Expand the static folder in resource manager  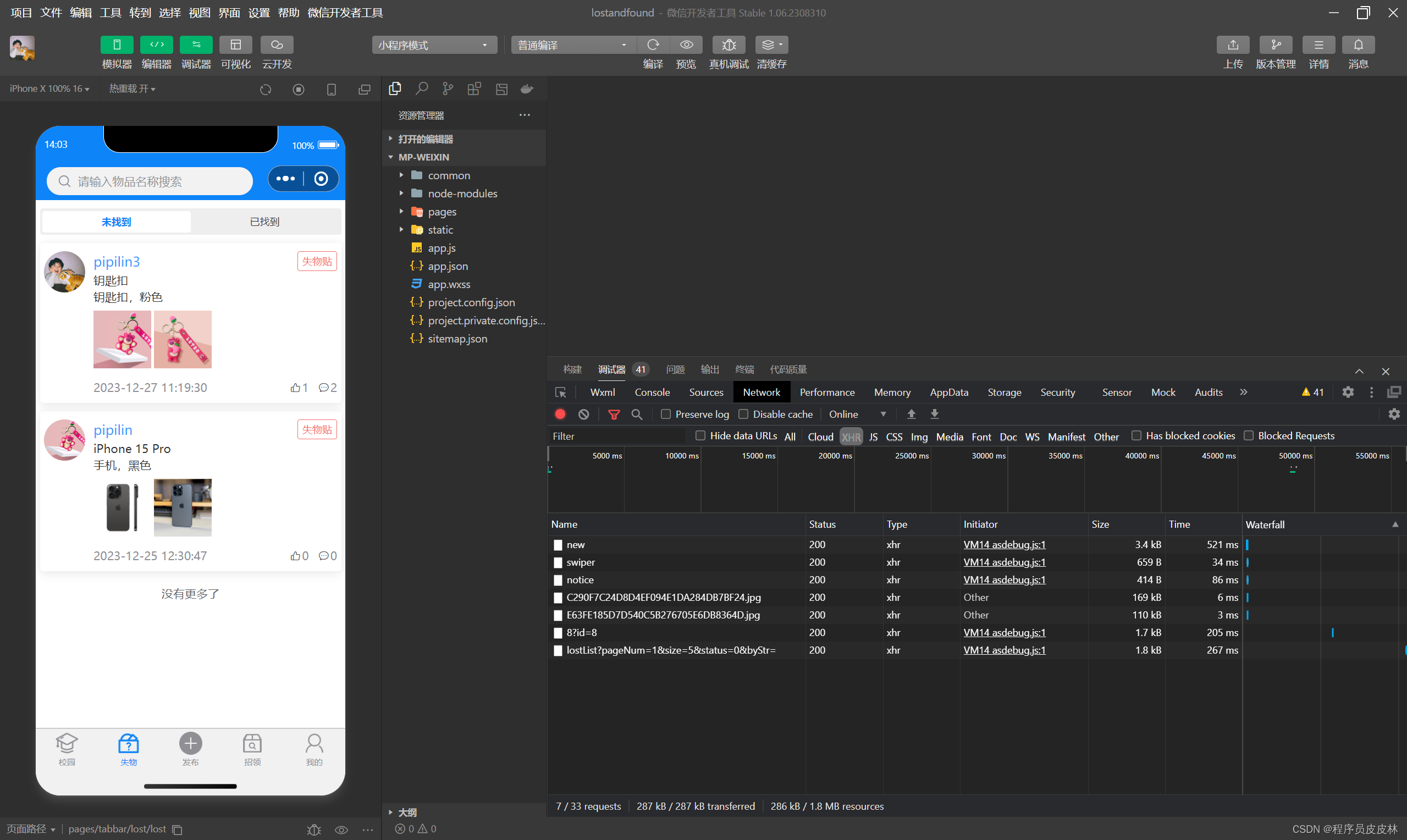click(x=401, y=230)
